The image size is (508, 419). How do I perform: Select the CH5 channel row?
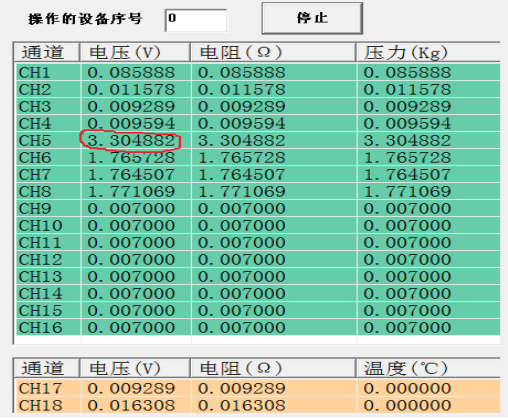tap(258, 140)
